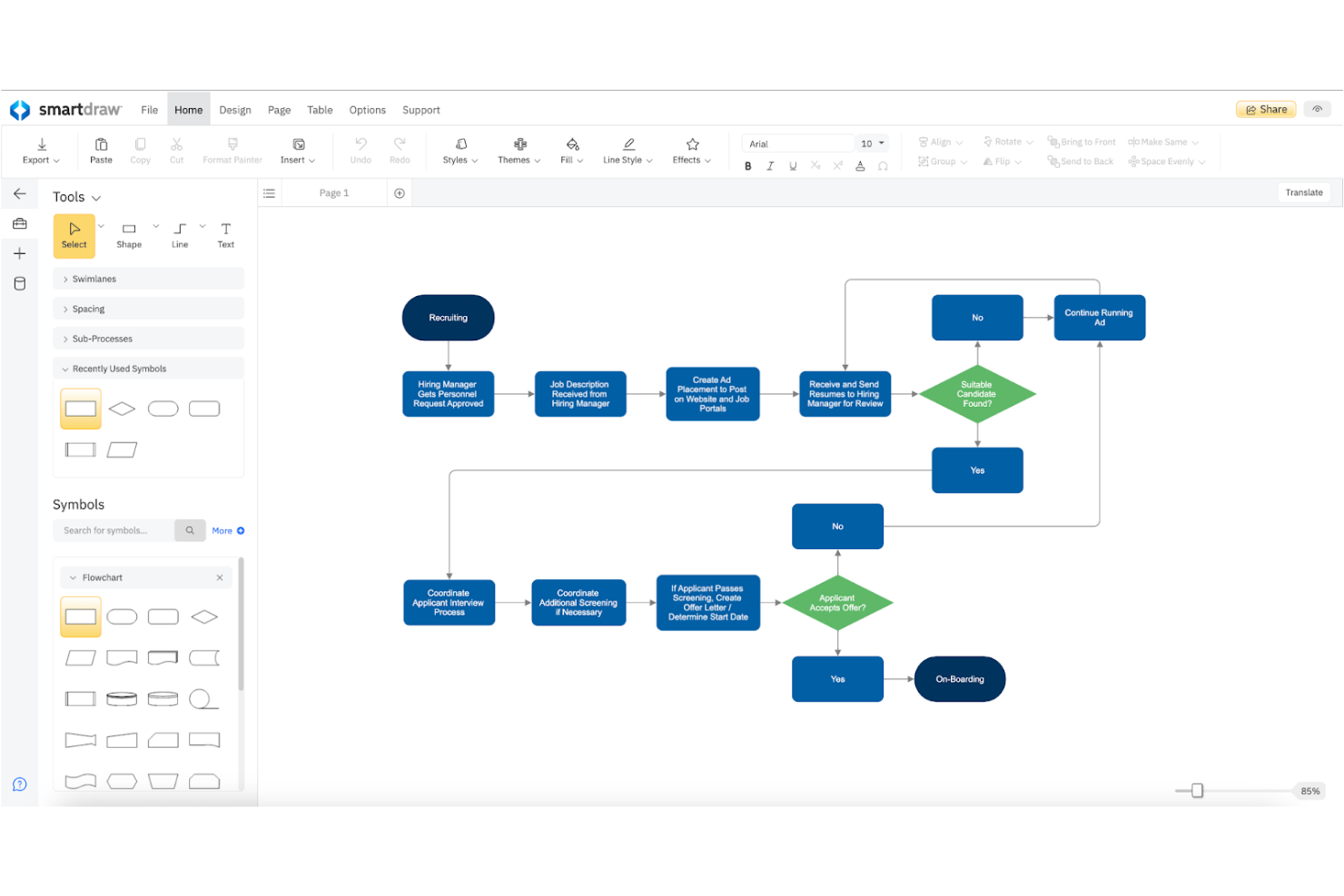Open the page list icon

coord(269,193)
